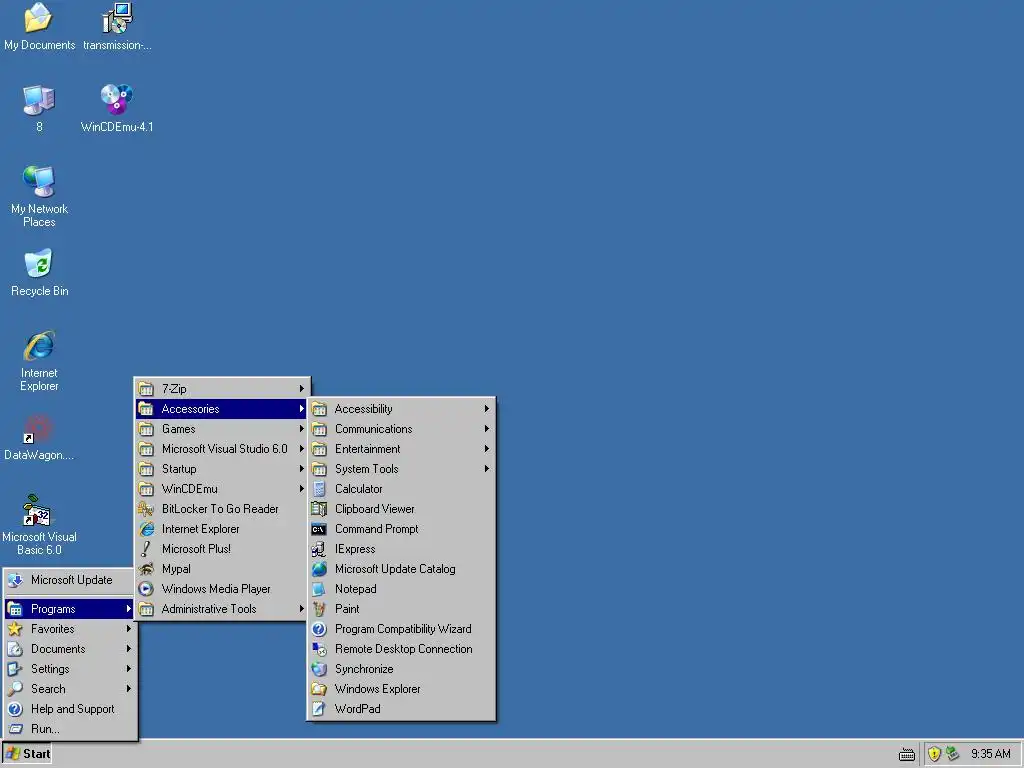Expand Microsoft Visual Studio 6.0 submenu arrow
Screen dimensions: 1024x768
[302, 449]
